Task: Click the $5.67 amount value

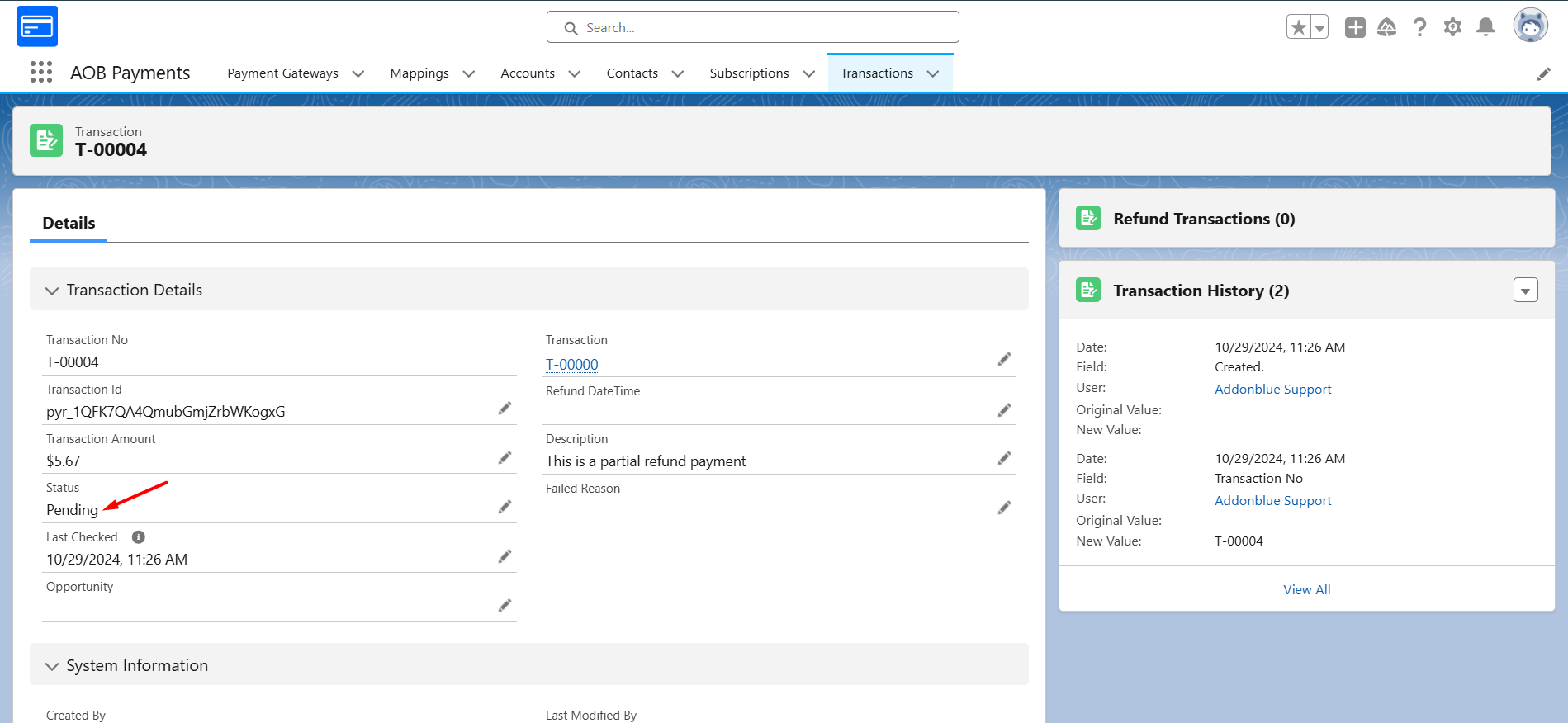Action: click(64, 461)
